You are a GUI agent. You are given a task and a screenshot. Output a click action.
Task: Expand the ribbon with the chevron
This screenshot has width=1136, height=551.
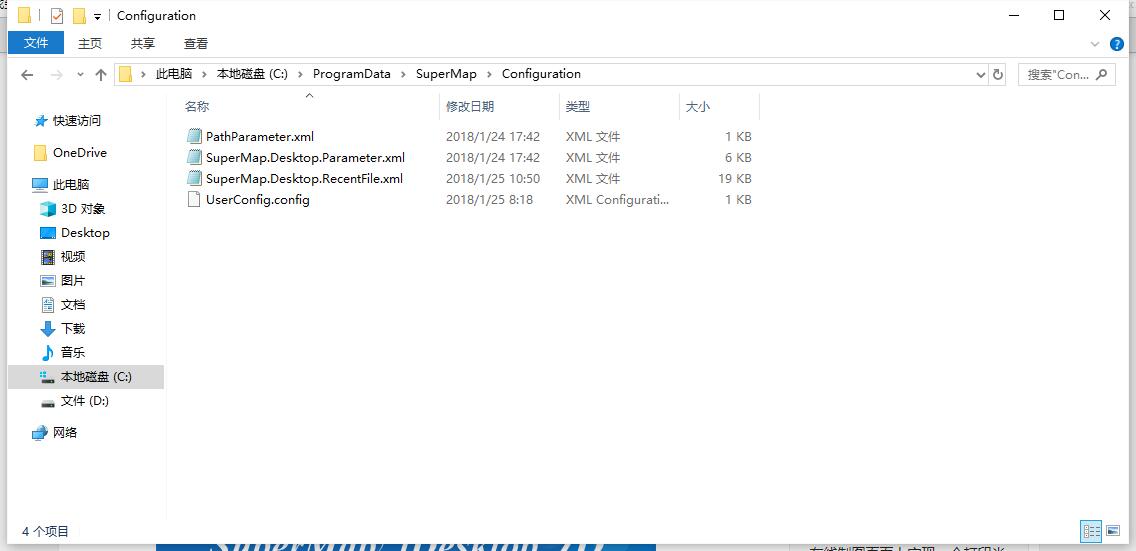point(1095,43)
